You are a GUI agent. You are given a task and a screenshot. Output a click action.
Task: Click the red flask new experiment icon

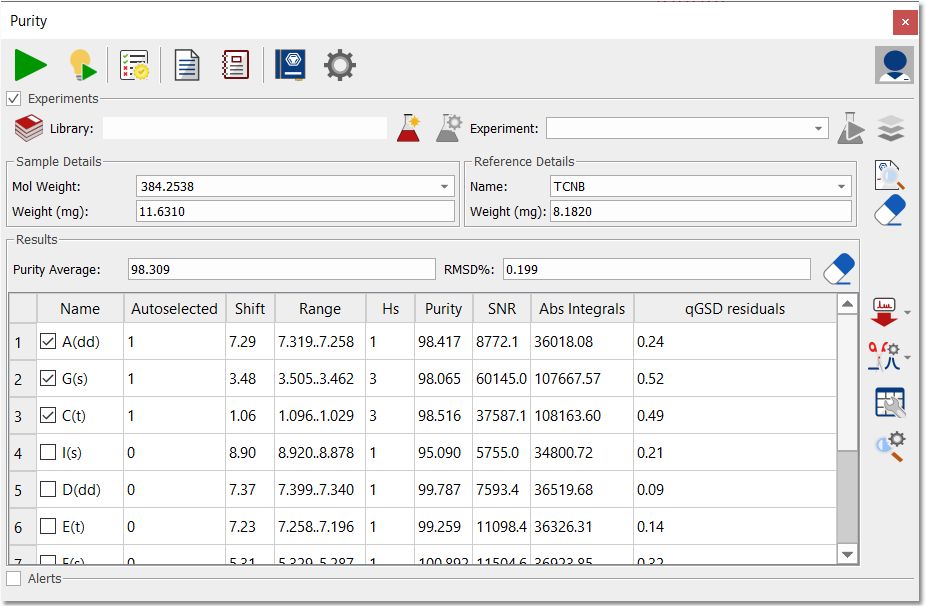(x=409, y=128)
